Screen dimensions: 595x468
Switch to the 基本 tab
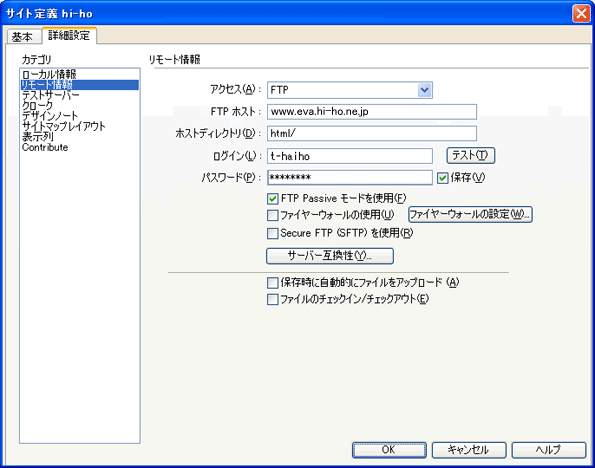(x=22, y=37)
